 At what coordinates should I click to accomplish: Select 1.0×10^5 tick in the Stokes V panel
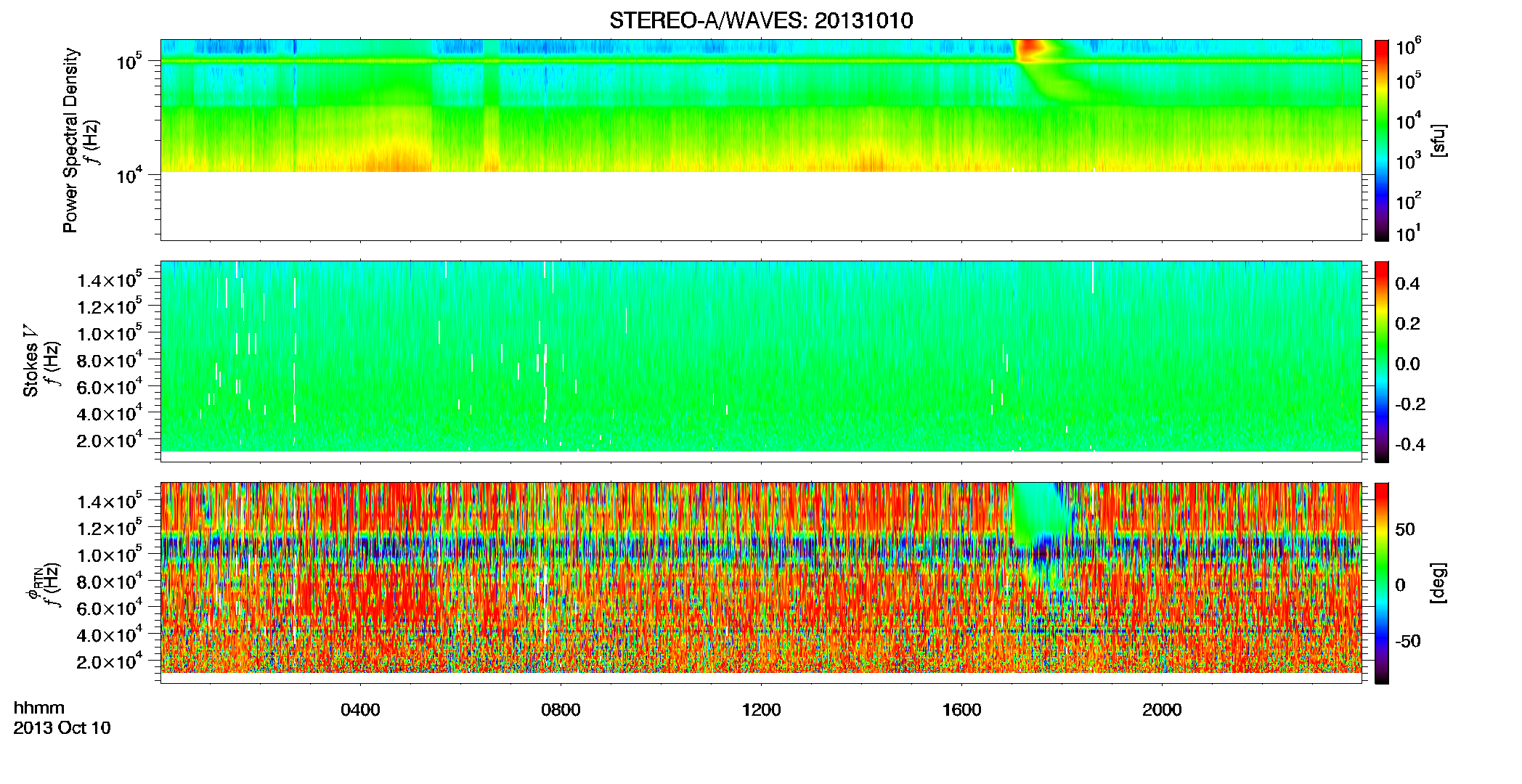[110, 334]
